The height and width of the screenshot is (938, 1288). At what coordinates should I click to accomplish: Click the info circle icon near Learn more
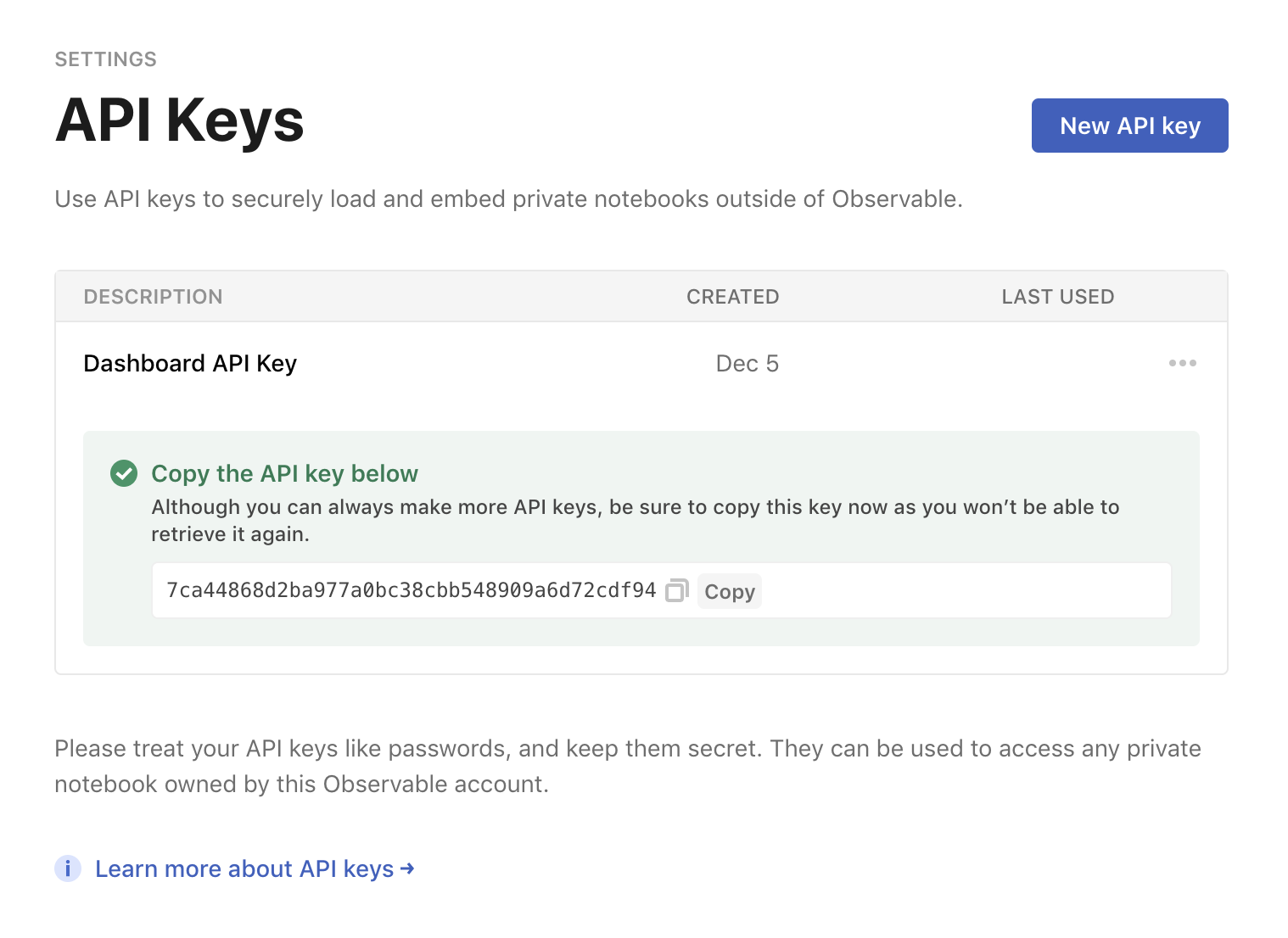pyautogui.click(x=67, y=868)
